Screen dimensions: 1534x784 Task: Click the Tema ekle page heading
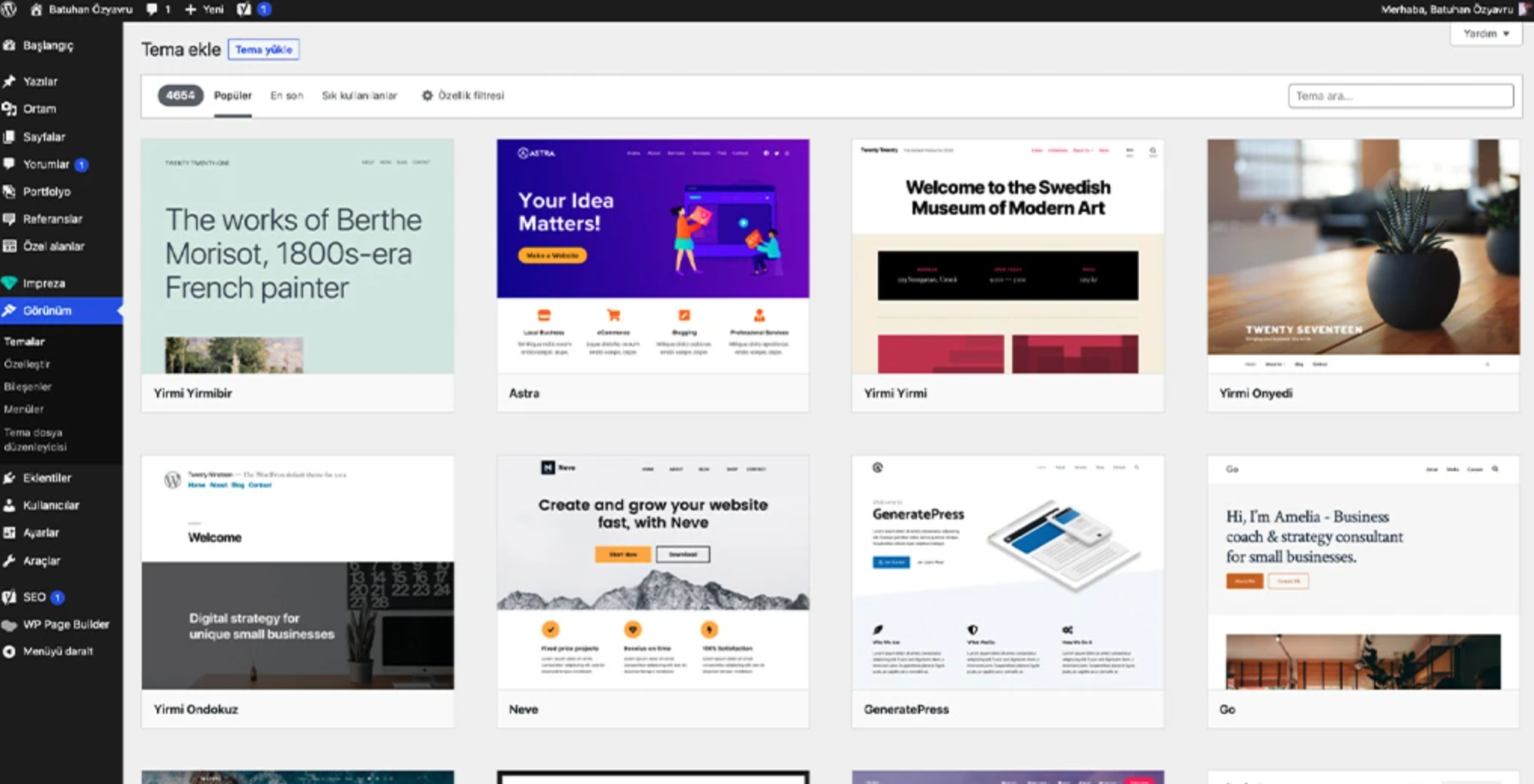(181, 50)
